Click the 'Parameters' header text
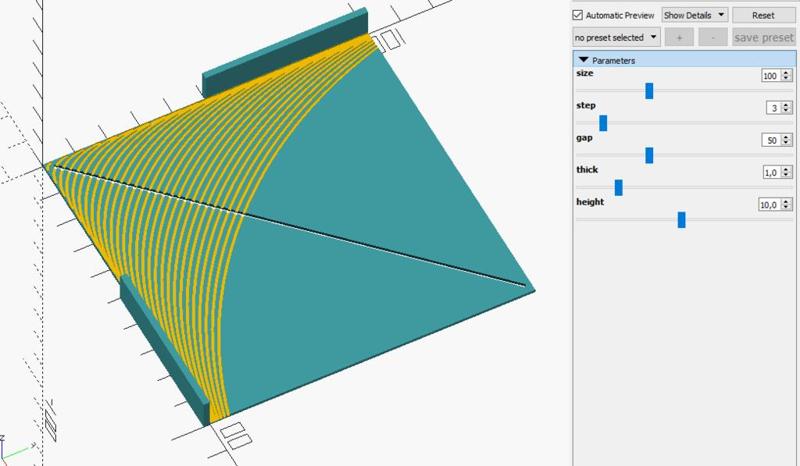 [x=613, y=60]
